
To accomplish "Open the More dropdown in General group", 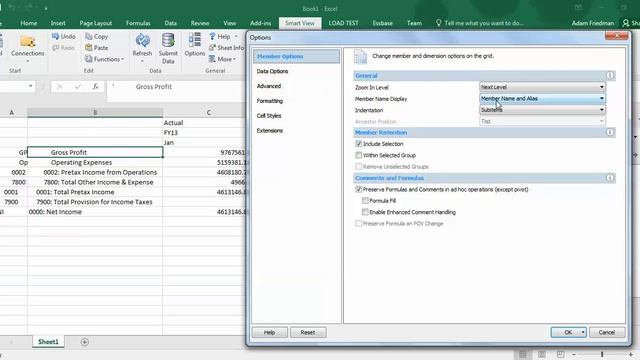I will [x=222, y=59].
